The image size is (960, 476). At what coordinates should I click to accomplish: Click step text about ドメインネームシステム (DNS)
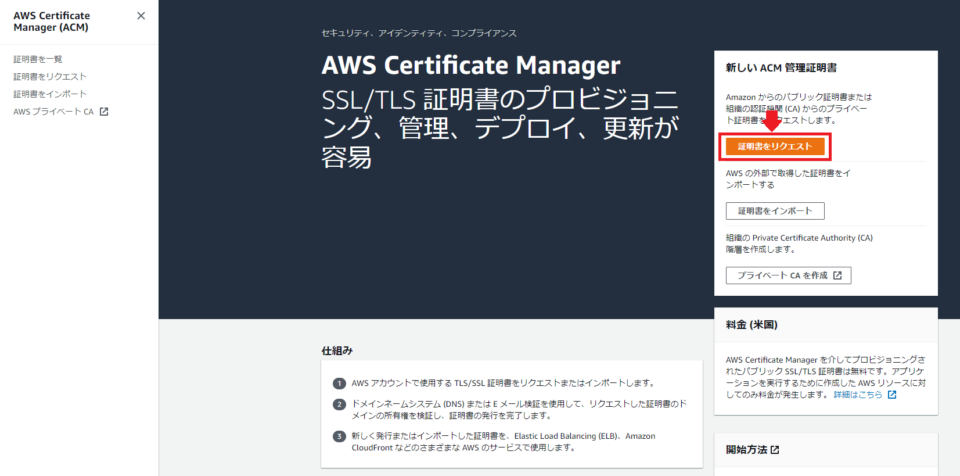tap(519, 410)
